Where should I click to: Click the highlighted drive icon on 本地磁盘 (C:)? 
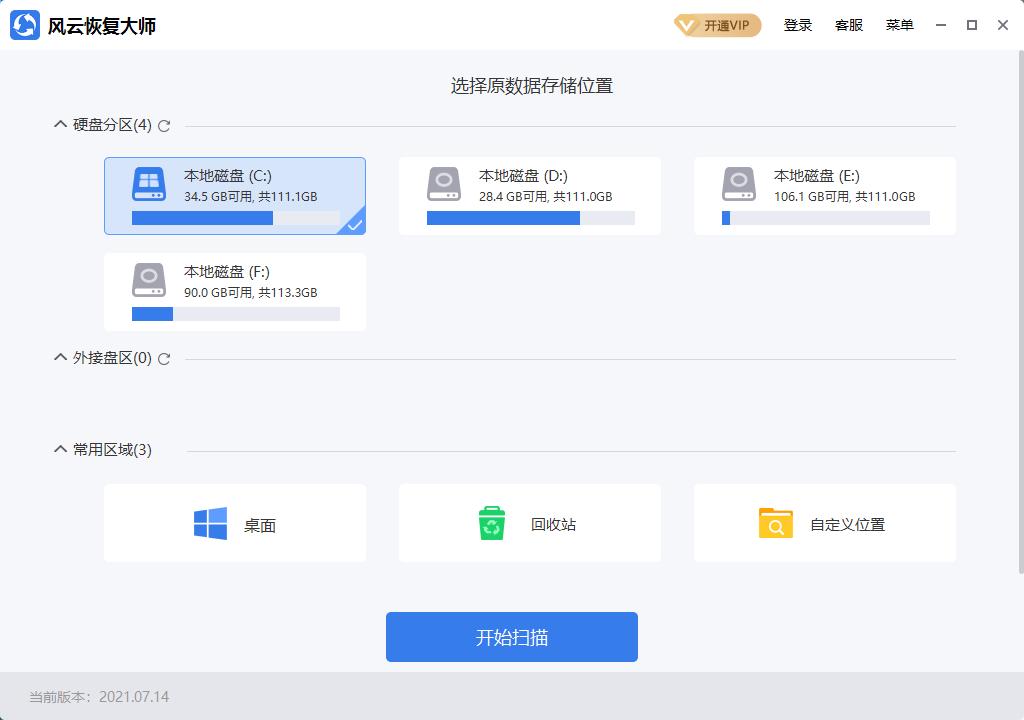click(147, 184)
